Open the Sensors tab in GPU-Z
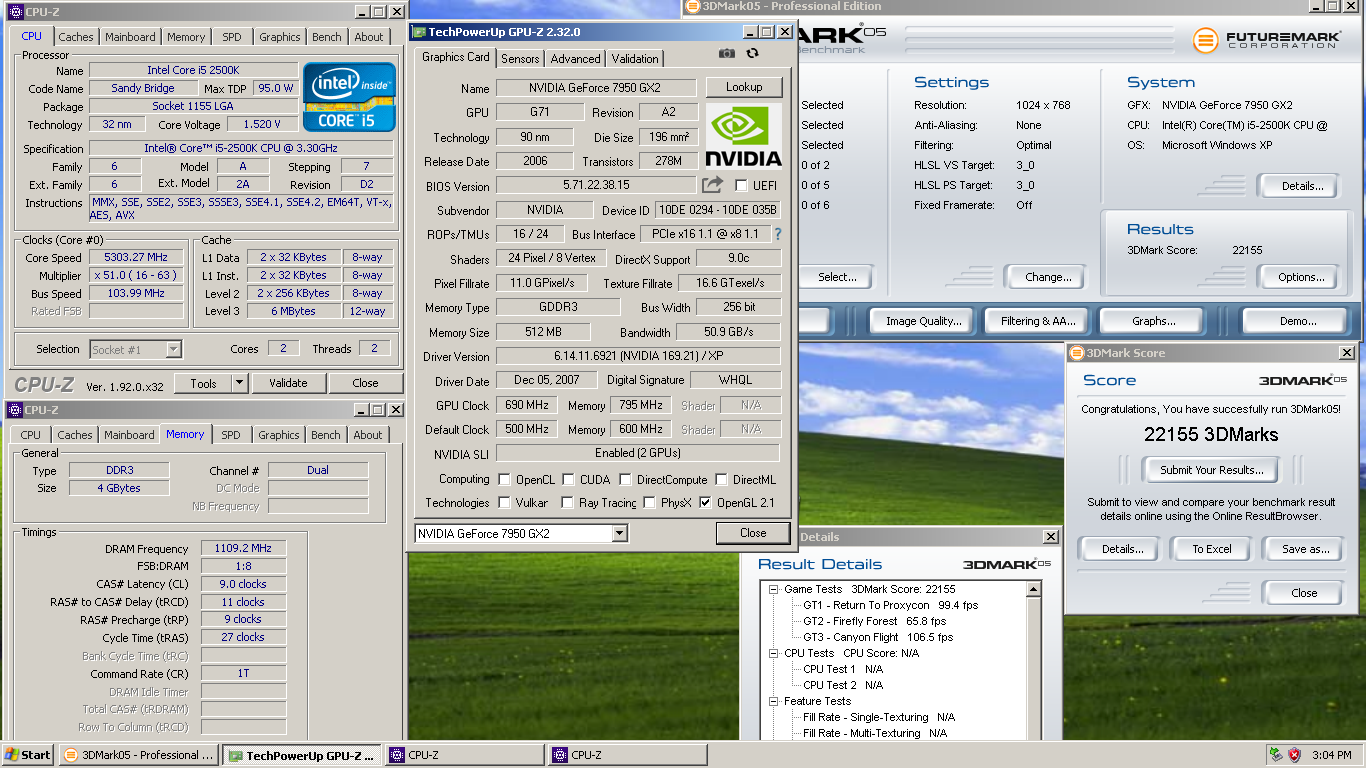1366x768 pixels. click(x=520, y=59)
